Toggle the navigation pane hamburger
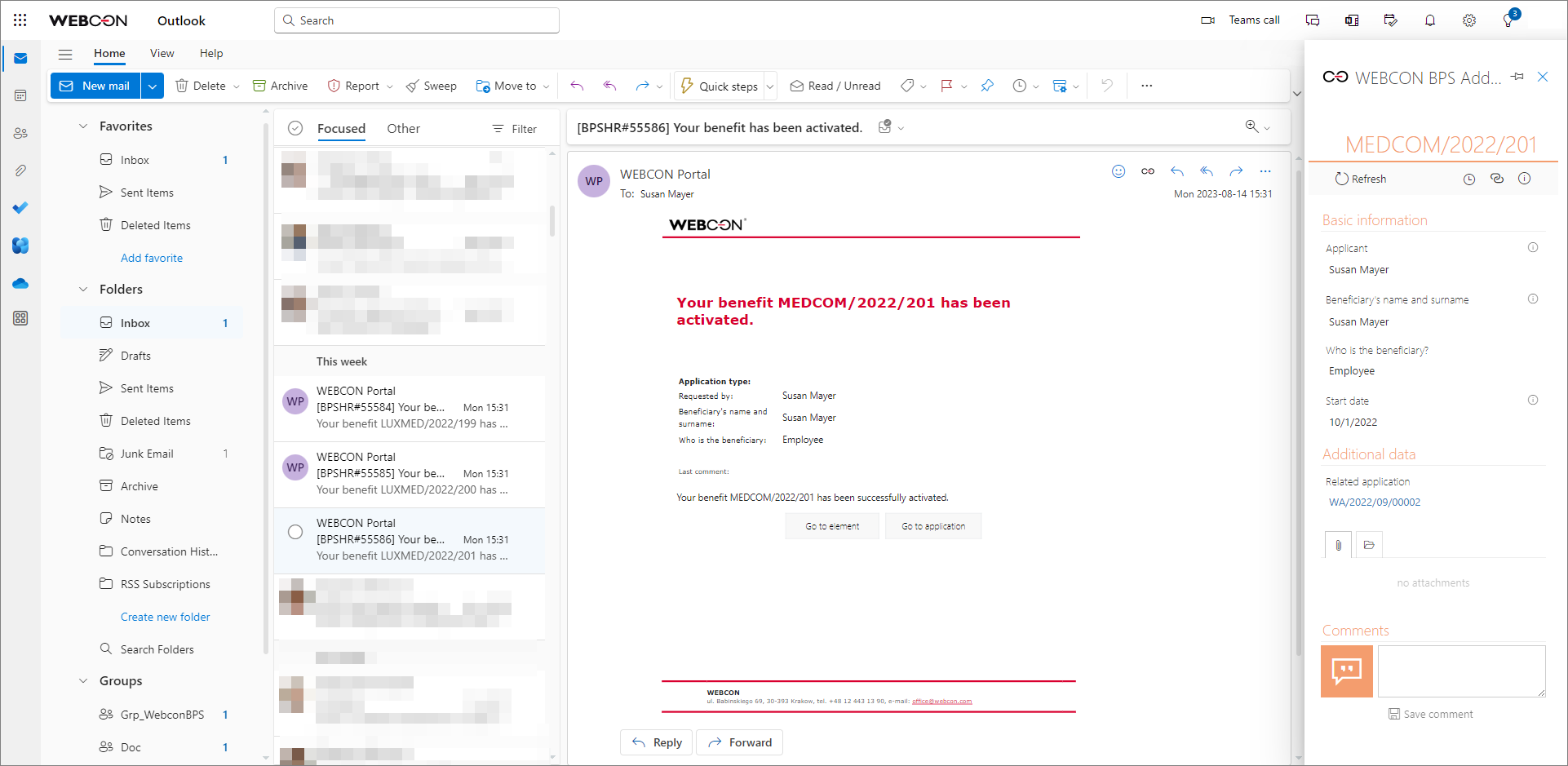This screenshot has width=1568, height=766. [x=65, y=54]
